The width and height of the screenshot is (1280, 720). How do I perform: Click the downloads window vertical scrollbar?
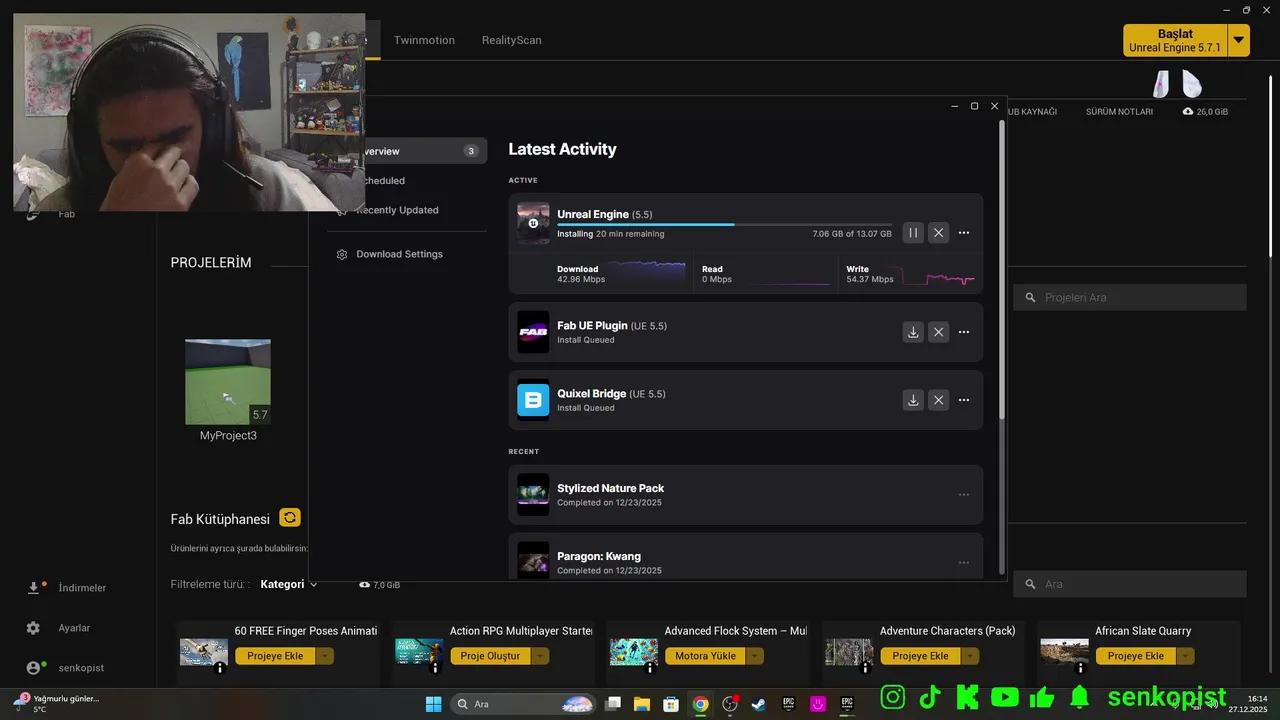[x=1001, y=270]
